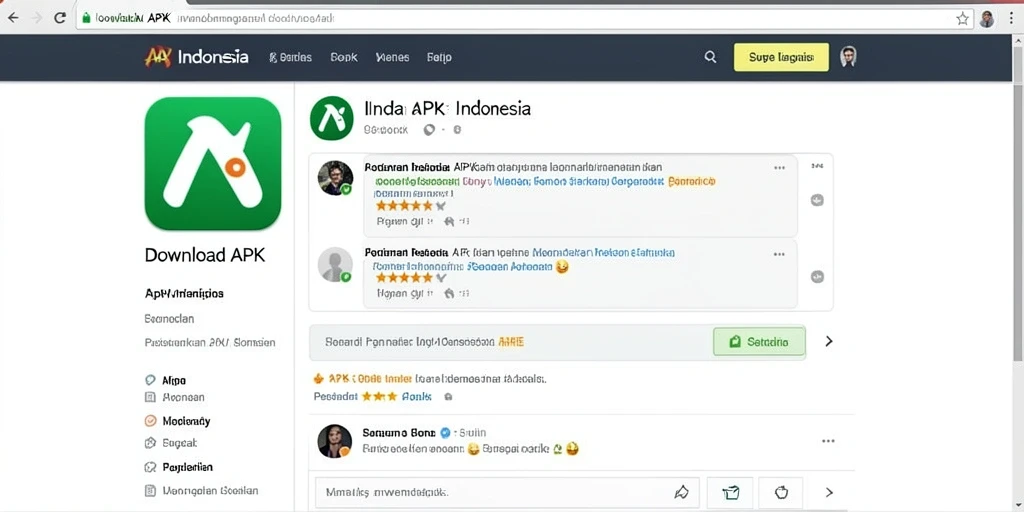This screenshot has height=512, width=1024.
Task: Click the magnifier search icon in the site header
Action: click(x=711, y=57)
